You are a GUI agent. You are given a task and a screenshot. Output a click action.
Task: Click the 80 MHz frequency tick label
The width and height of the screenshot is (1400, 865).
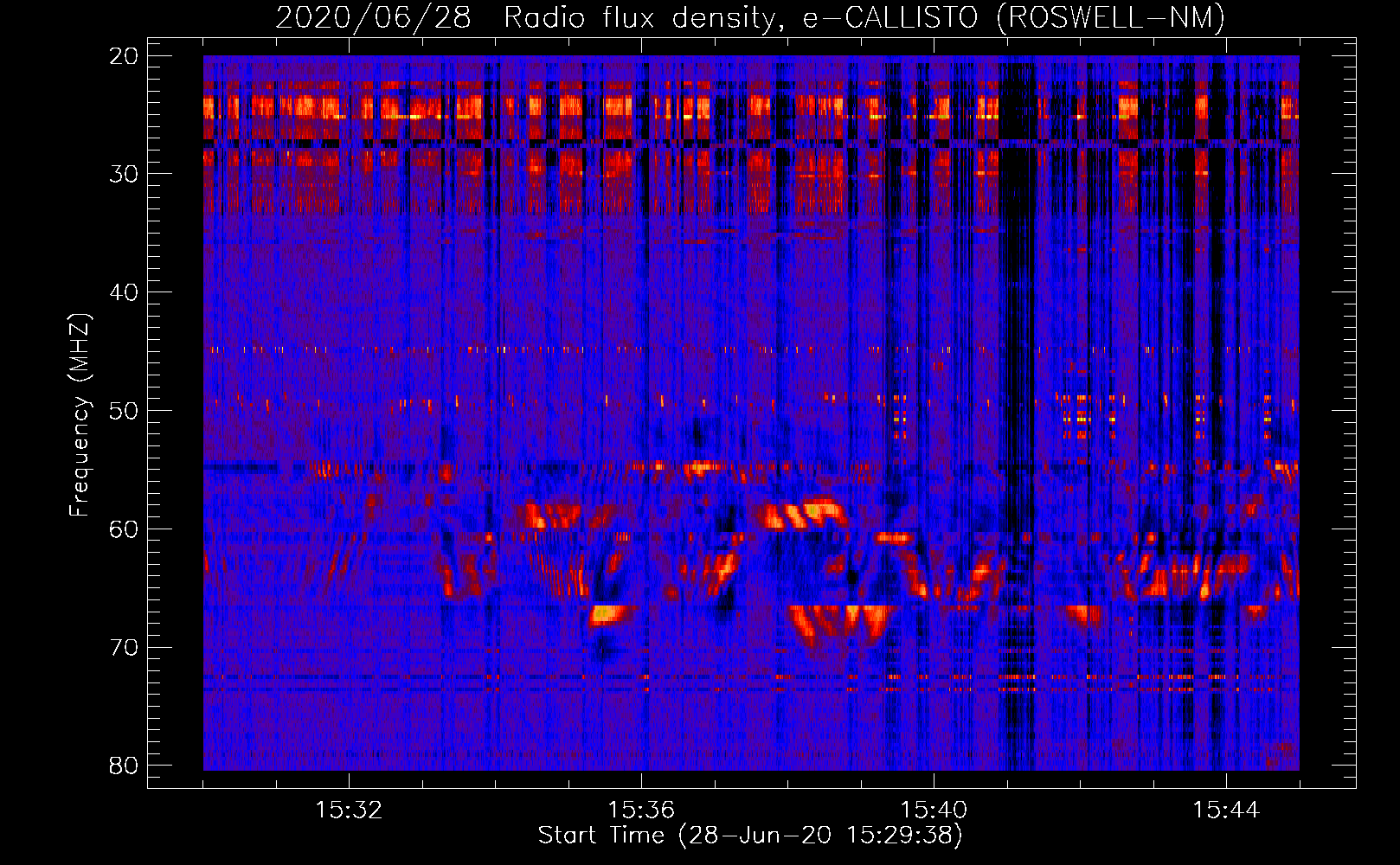[x=124, y=766]
